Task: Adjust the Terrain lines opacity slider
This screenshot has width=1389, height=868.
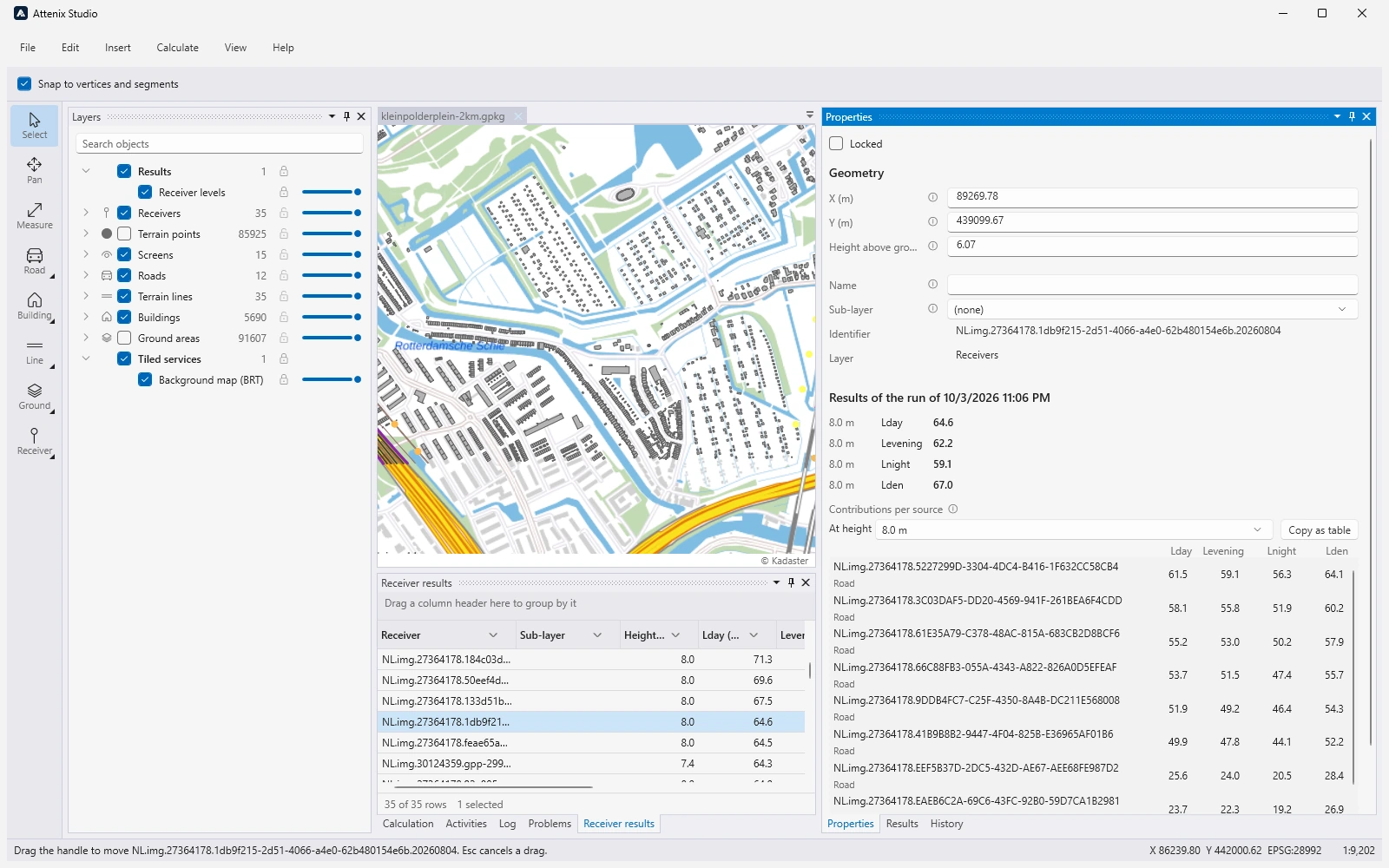Action: pyautogui.click(x=331, y=296)
